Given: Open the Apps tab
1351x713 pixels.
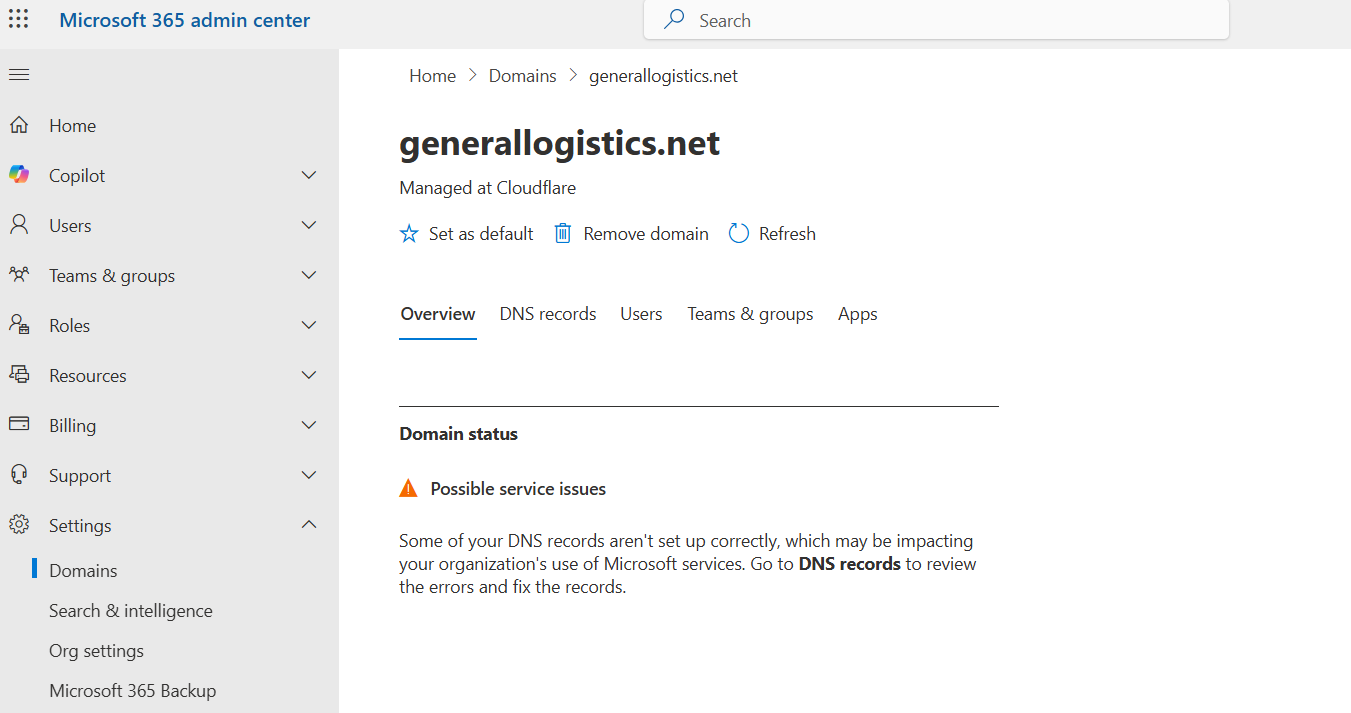Looking at the screenshot, I should click(x=858, y=314).
